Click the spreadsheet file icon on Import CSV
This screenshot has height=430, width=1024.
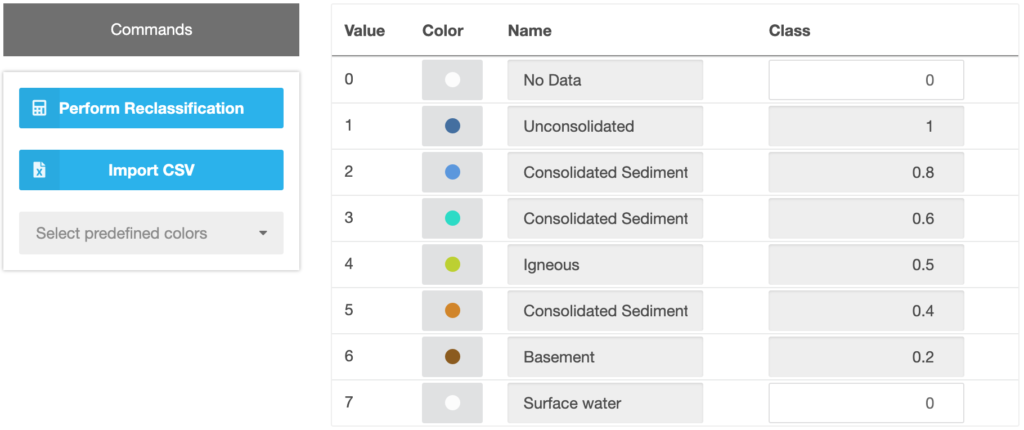(39, 170)
